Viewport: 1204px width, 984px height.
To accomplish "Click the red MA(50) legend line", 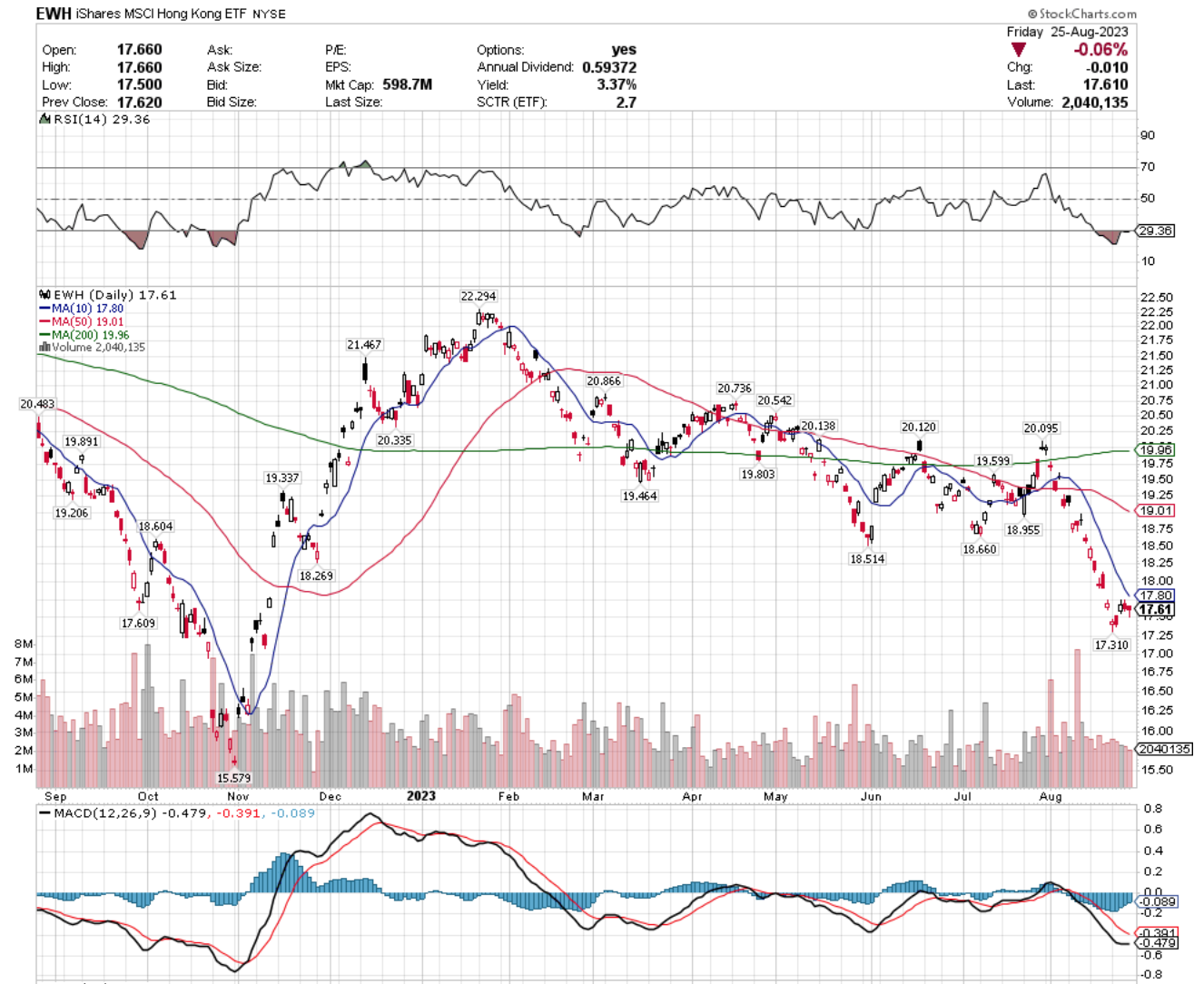I will (44, 321).
